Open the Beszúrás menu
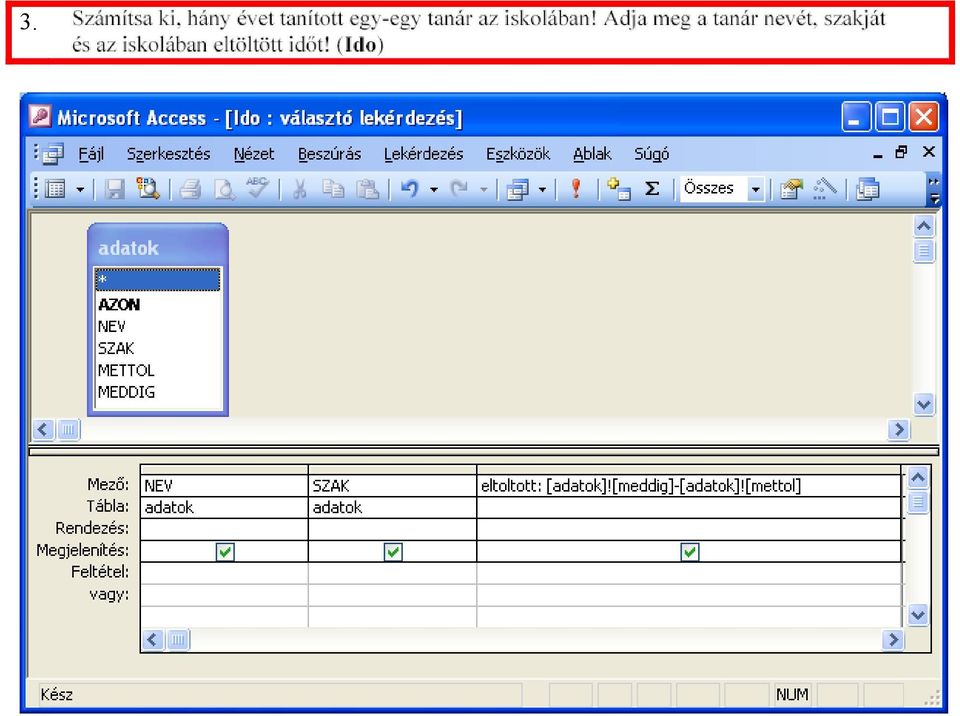 click(329, 154)
